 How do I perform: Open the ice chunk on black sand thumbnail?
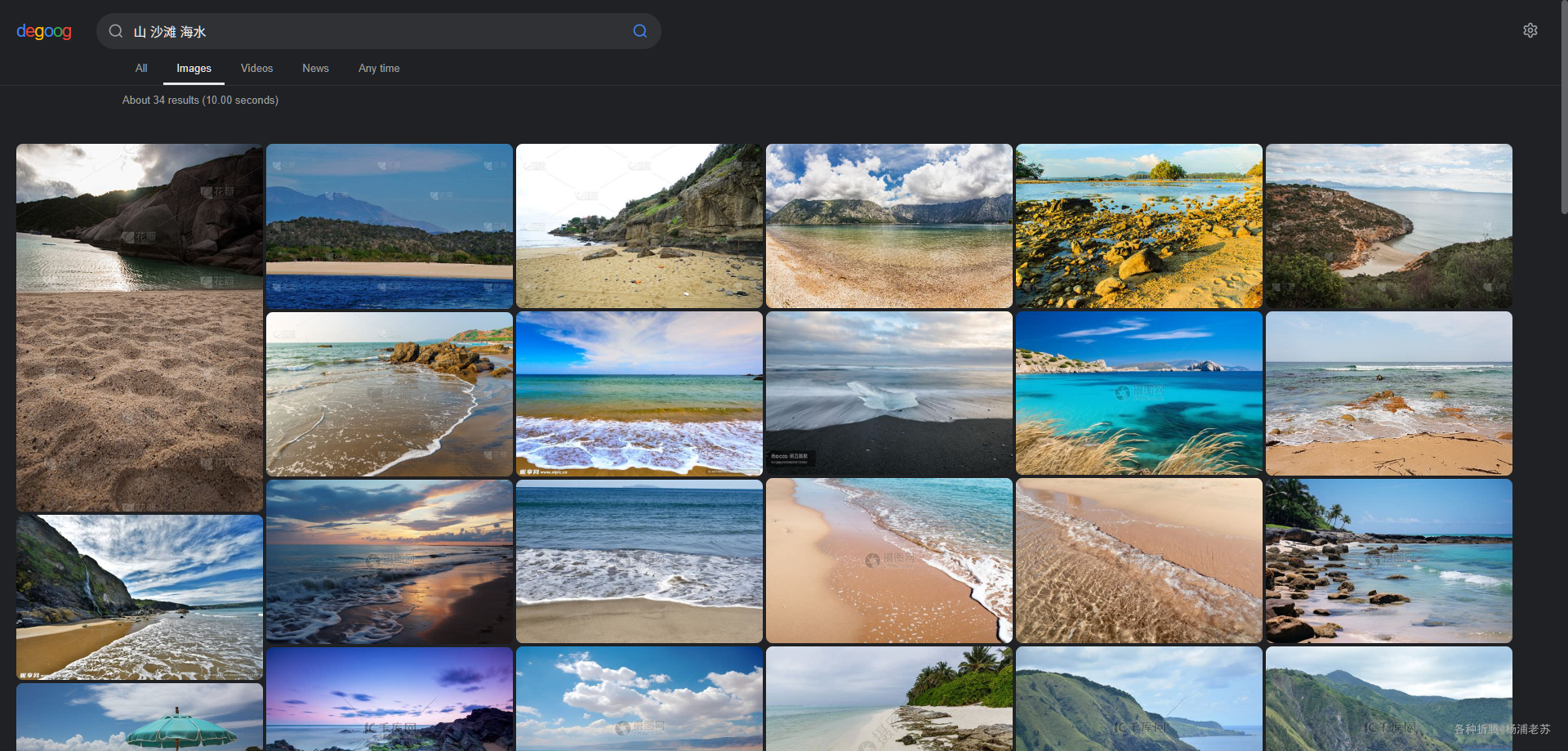coord(889,393)
